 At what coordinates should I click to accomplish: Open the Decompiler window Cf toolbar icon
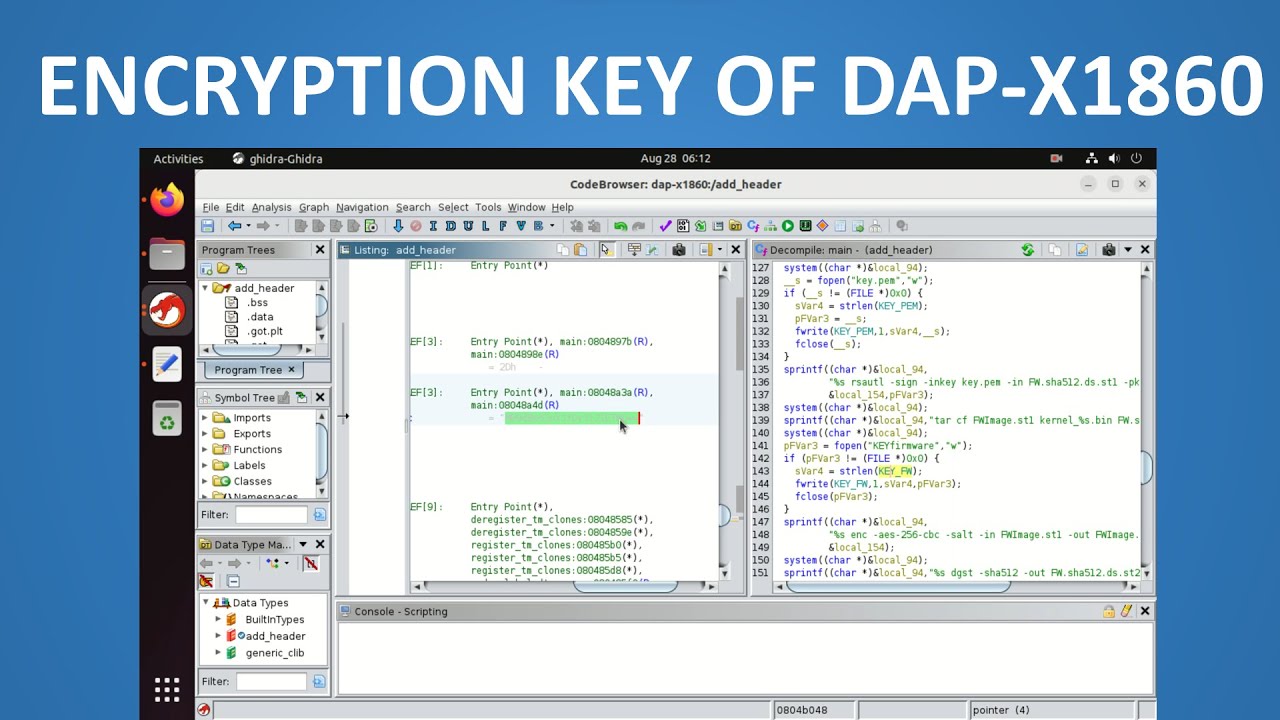coord(753,226)
